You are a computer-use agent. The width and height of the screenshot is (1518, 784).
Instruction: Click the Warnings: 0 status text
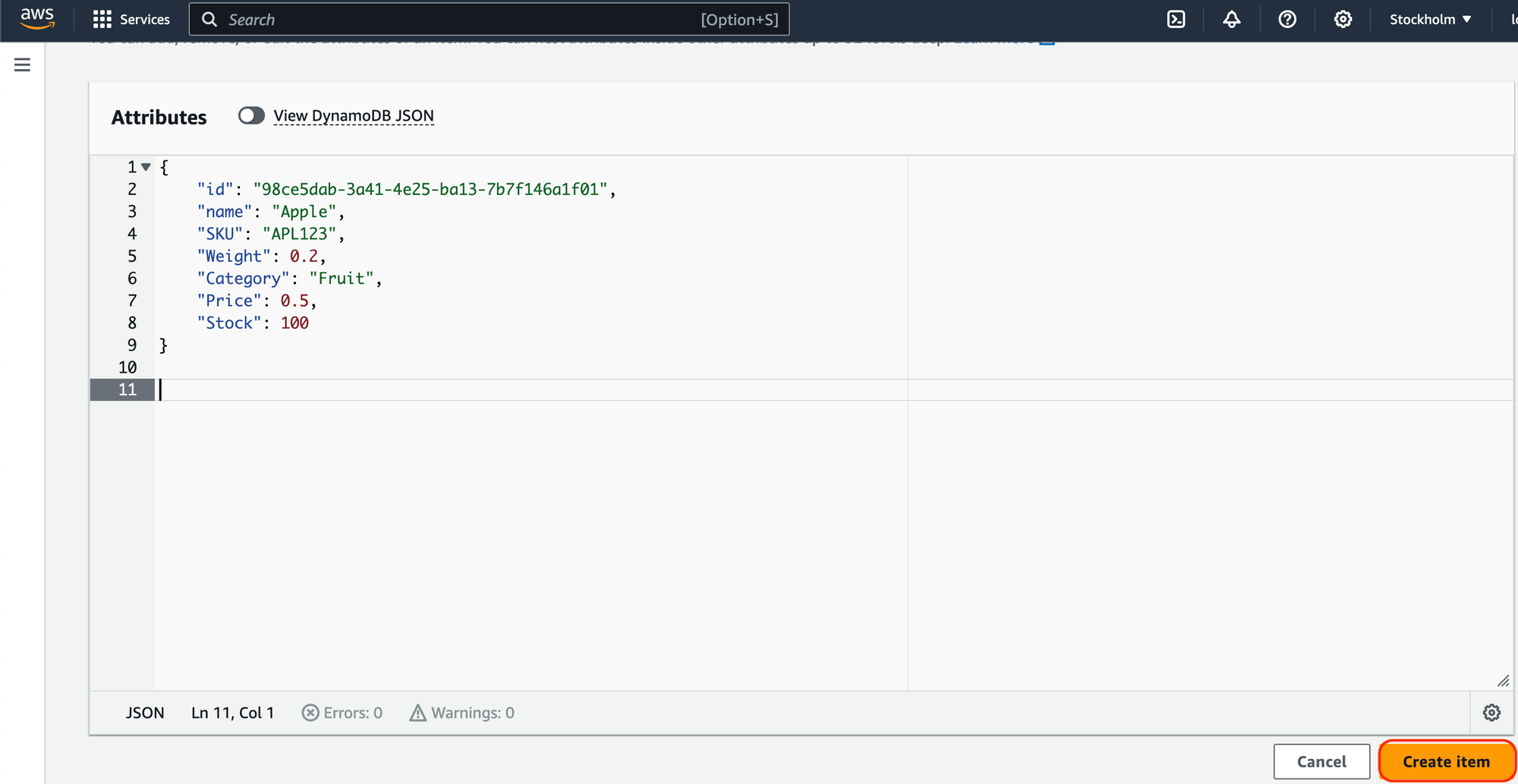coord(473,713)
